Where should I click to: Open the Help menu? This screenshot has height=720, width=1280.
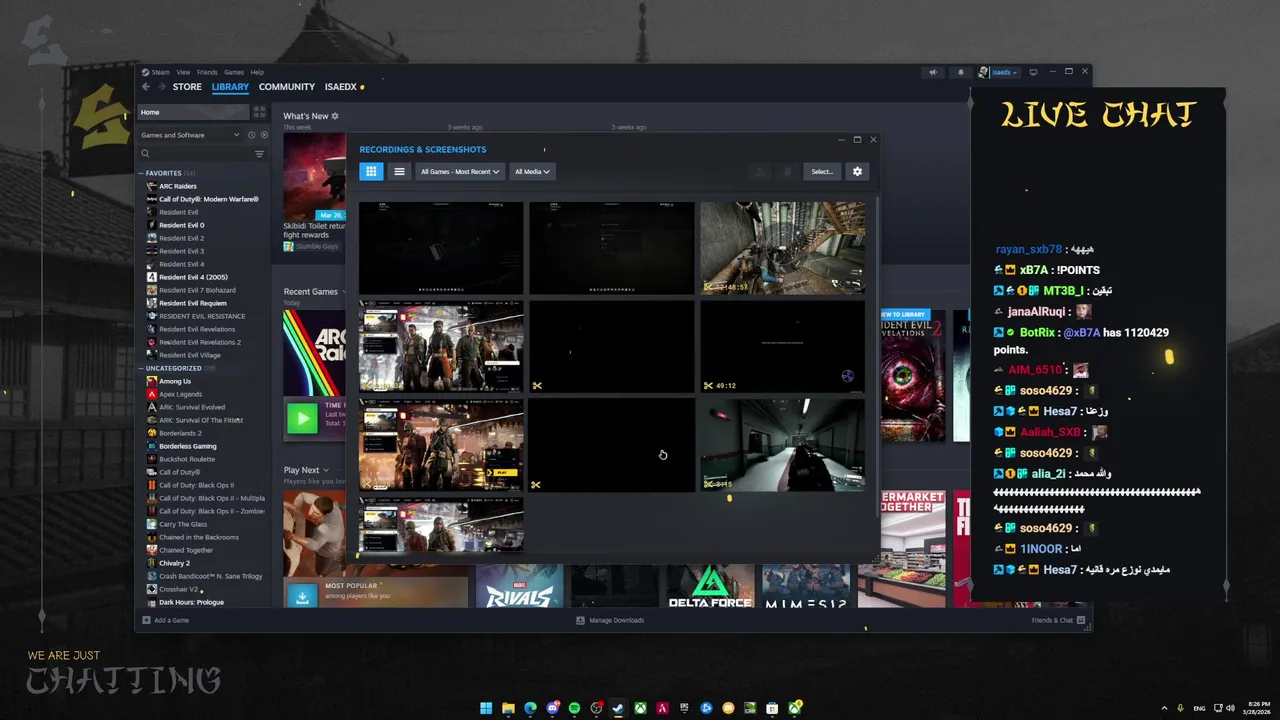pyautogui.click(x=257, y=72)
